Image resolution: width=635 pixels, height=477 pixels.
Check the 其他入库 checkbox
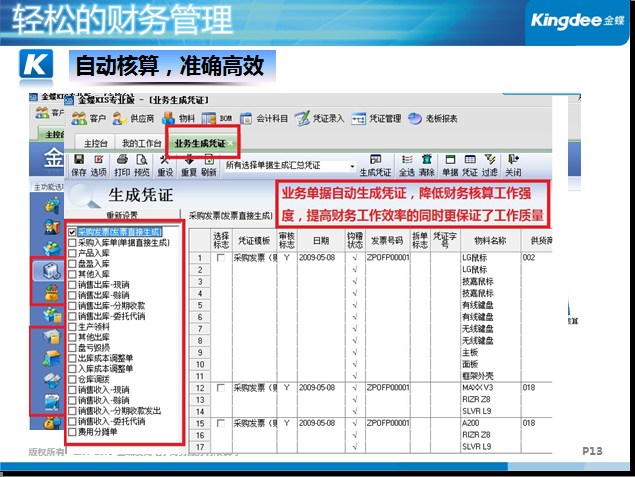72,274
